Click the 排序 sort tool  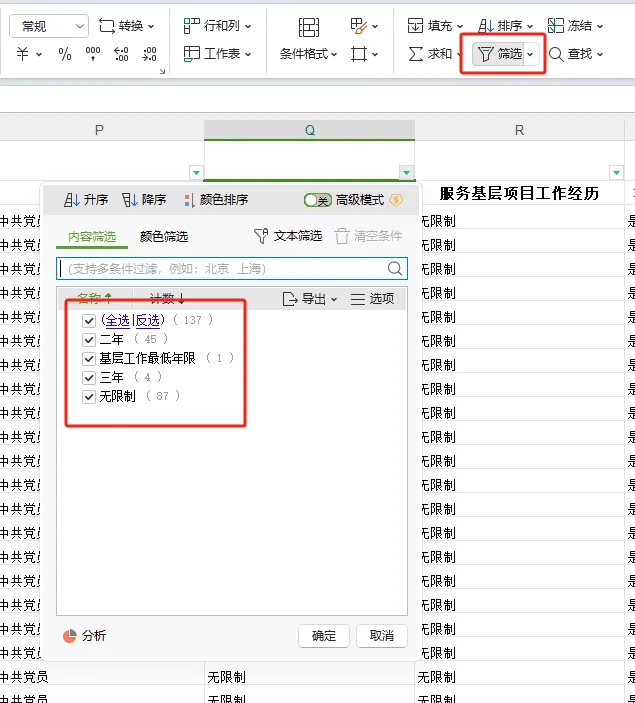coord(505,26)
